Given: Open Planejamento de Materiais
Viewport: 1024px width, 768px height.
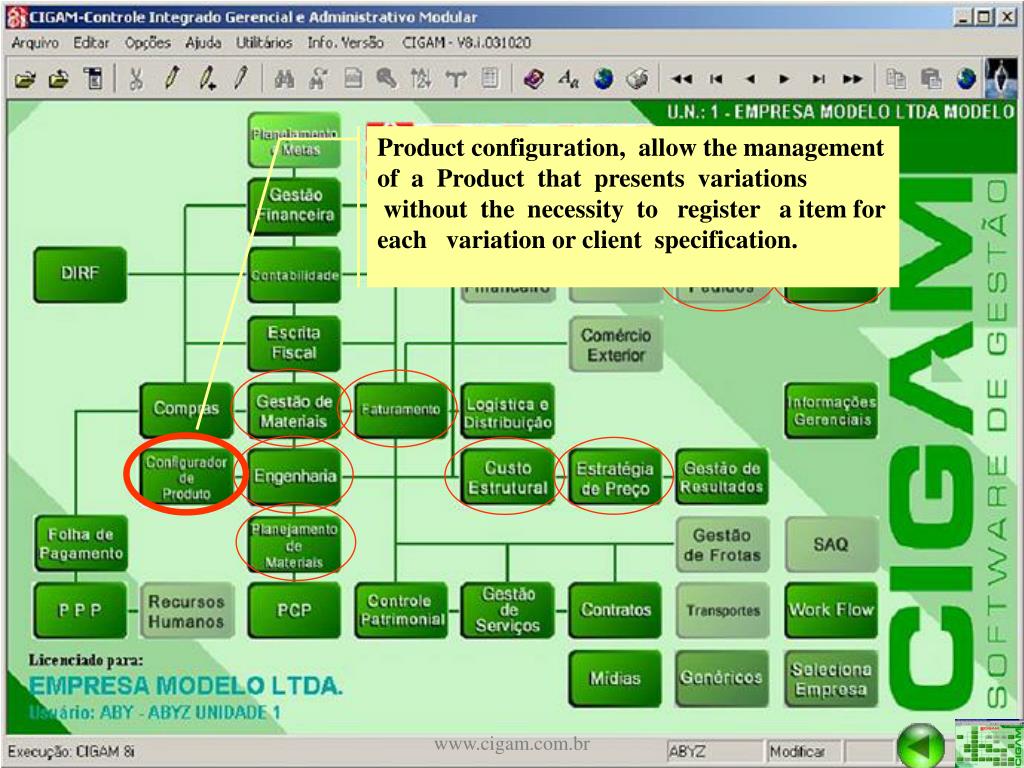Looking at the screenshot, I should coord(294,544).
